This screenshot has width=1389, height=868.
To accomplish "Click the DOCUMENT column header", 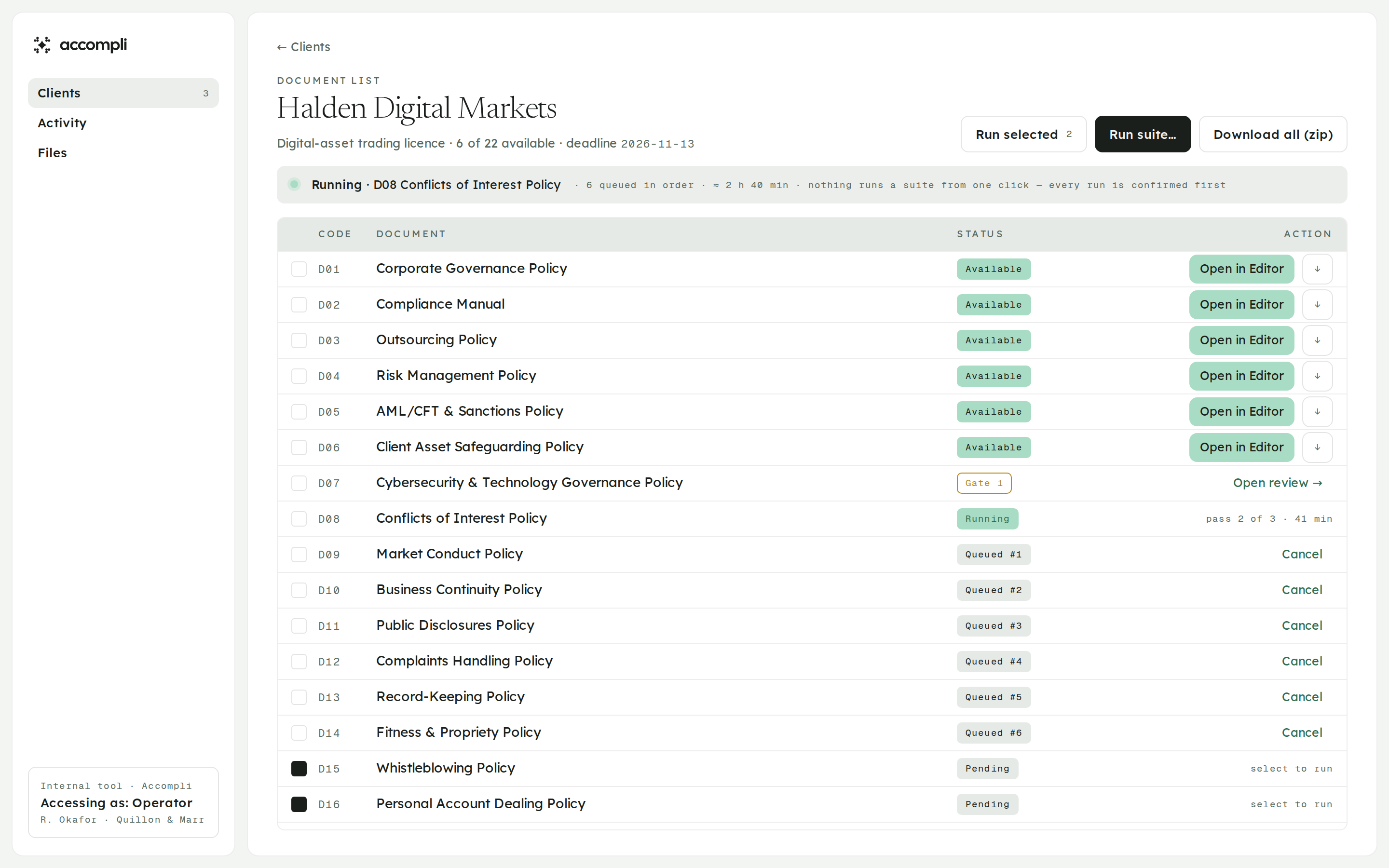I will point(411,234).
